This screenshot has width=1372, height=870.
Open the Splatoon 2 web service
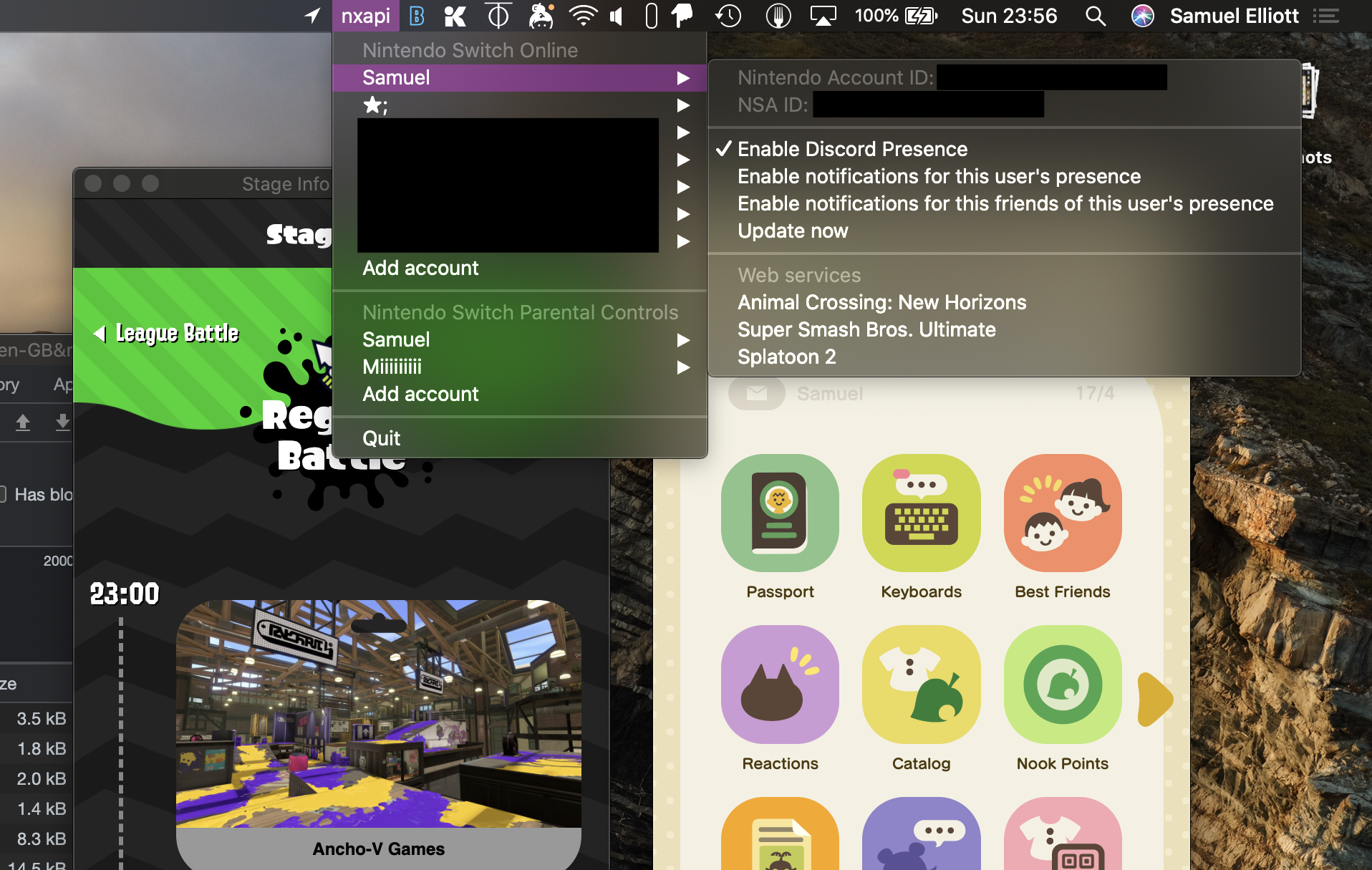pyautogui.click(x=786, y=357)
